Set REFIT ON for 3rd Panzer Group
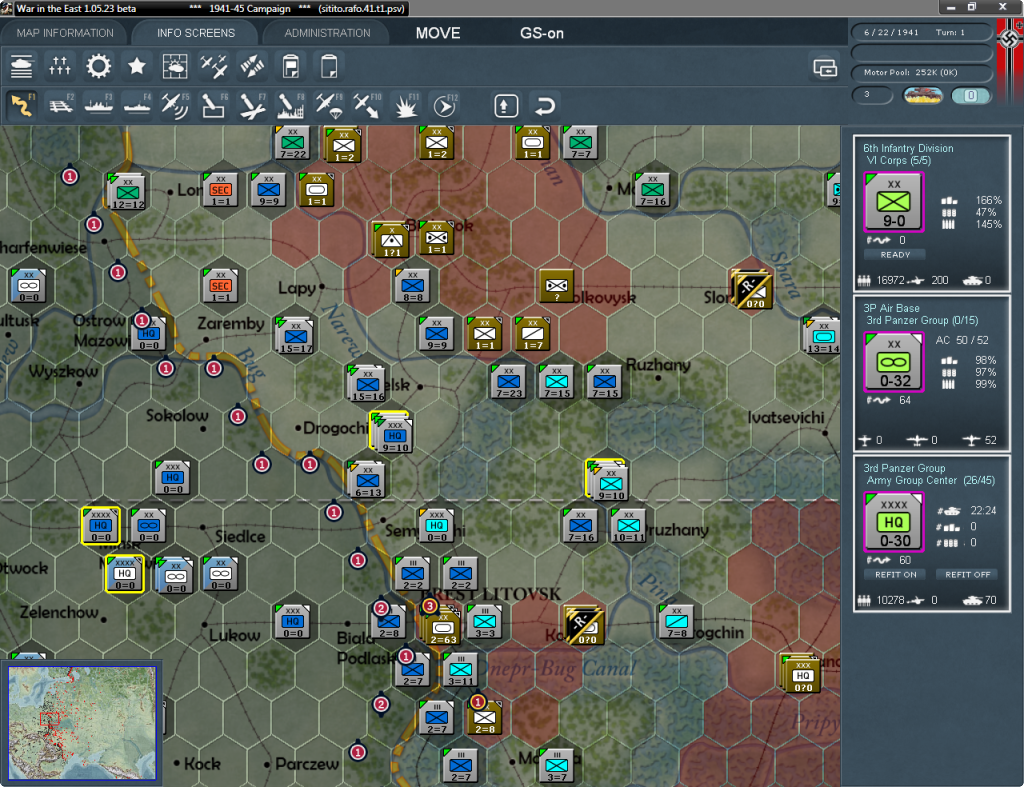 click(895, 575)
